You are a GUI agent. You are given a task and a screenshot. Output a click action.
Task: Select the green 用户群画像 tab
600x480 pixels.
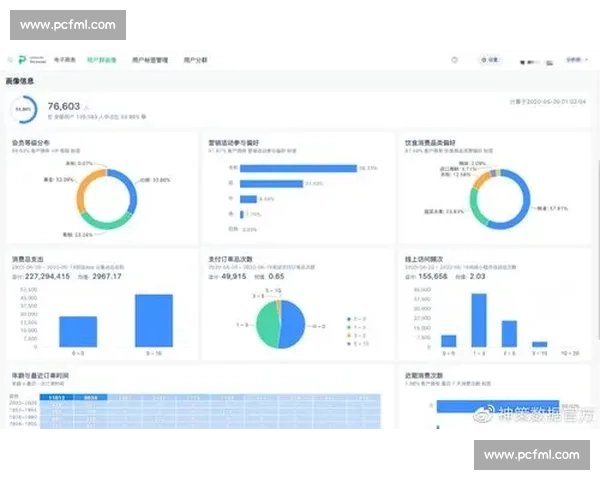[x=101, y=60]
